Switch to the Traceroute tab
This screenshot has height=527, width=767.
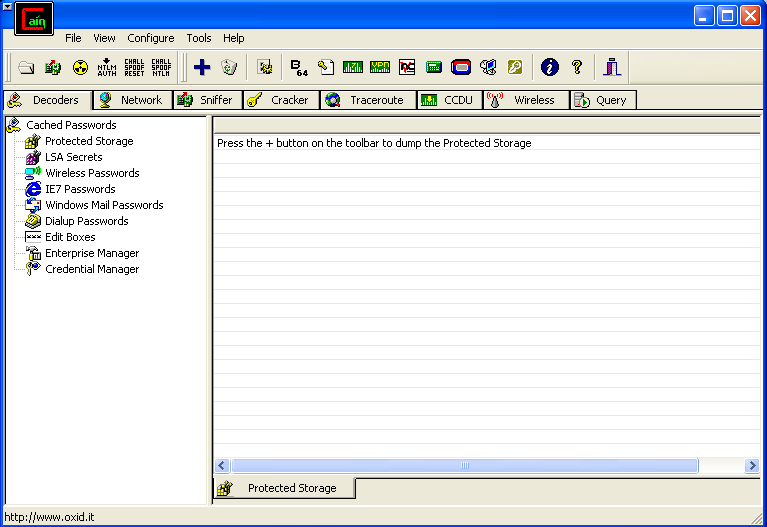[x=368, y=100]
